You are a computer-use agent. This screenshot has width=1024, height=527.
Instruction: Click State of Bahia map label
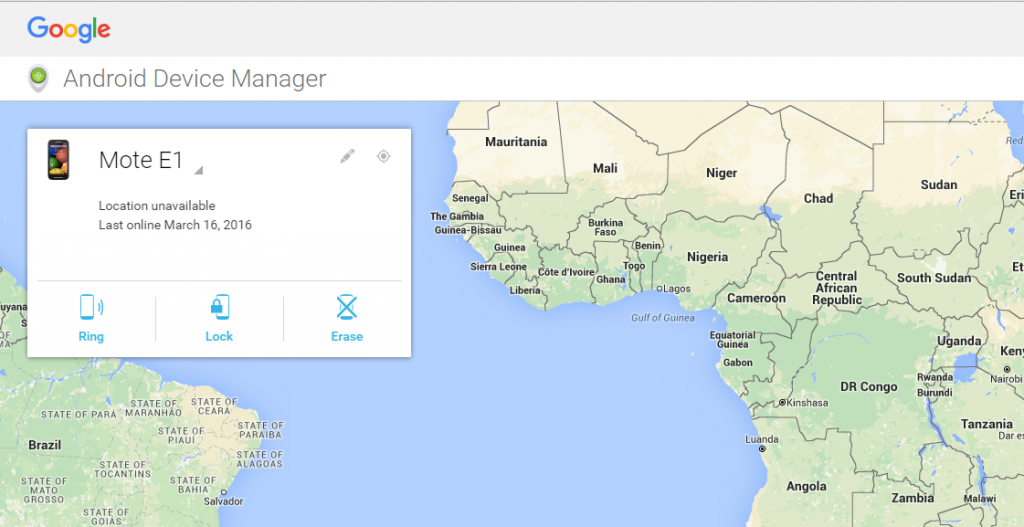[x=193, y=485]
